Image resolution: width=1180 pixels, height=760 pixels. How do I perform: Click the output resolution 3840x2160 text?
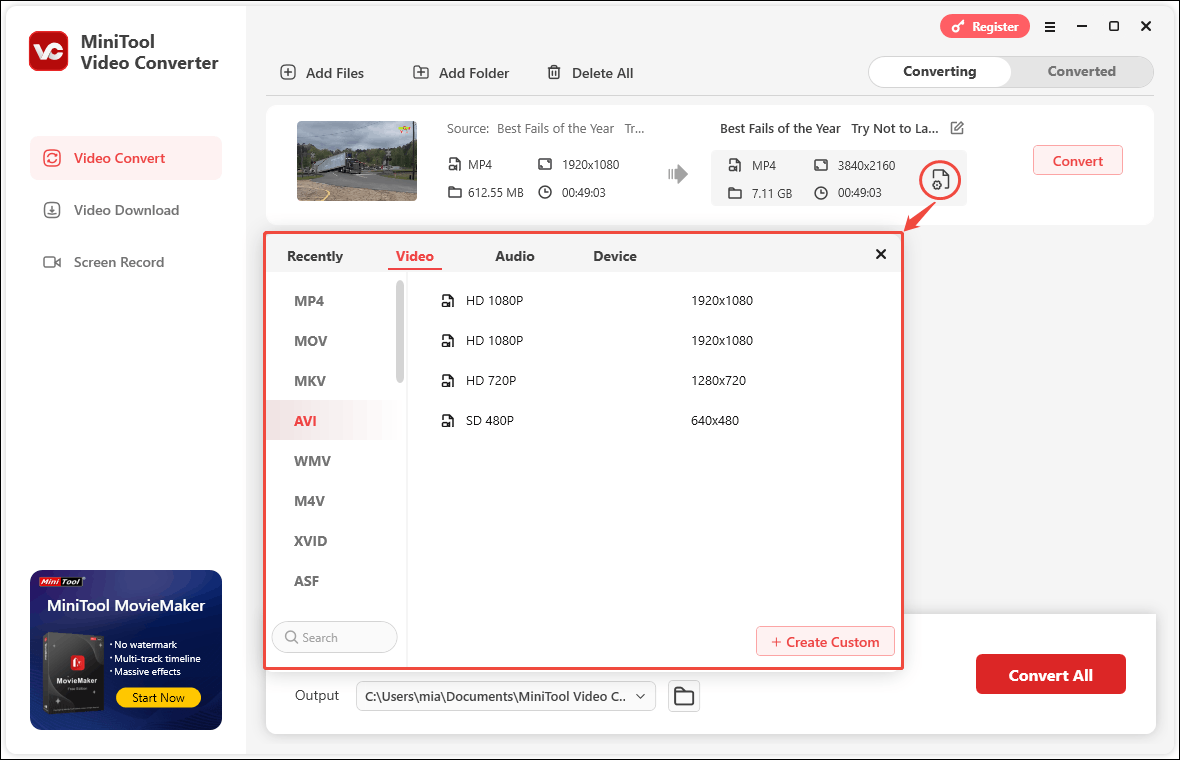(866, 166)
